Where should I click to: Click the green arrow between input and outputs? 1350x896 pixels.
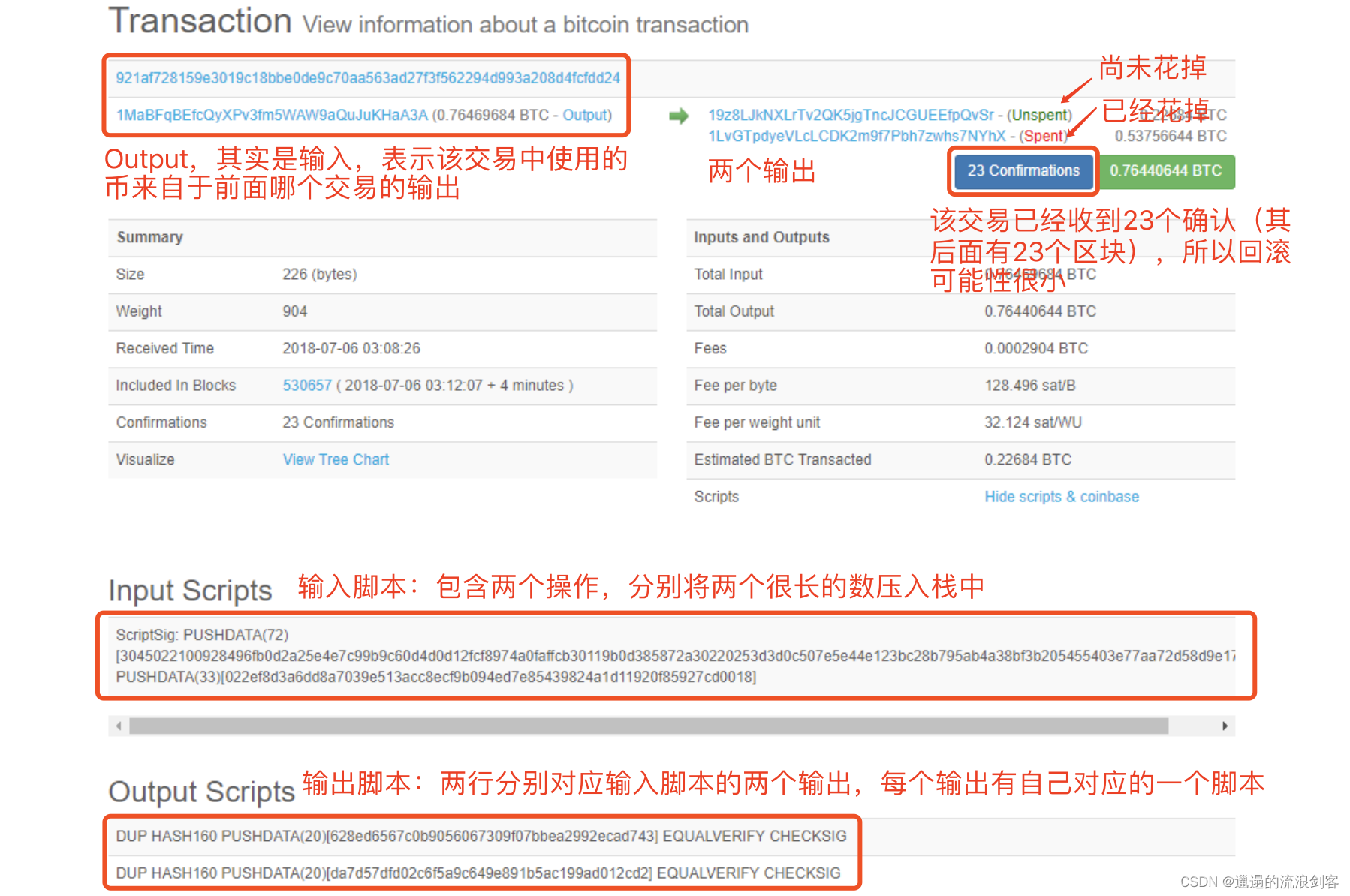678,116
